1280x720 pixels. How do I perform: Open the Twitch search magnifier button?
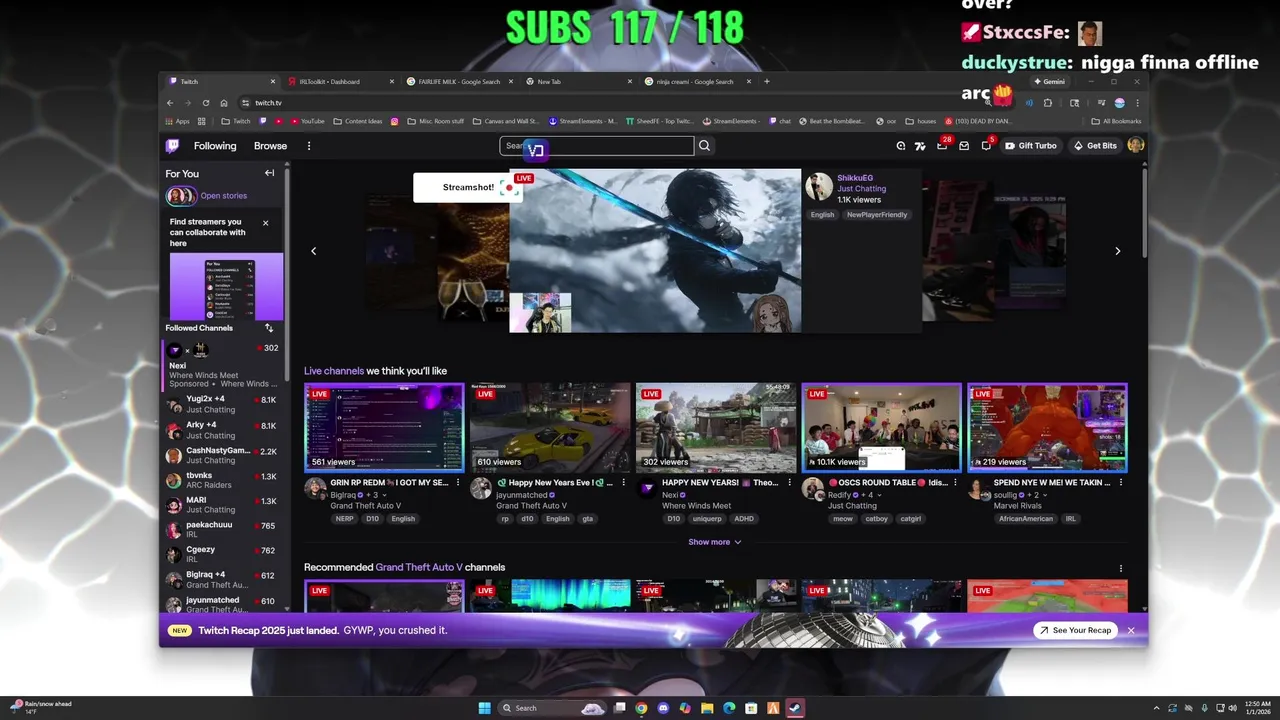[705, 146]
